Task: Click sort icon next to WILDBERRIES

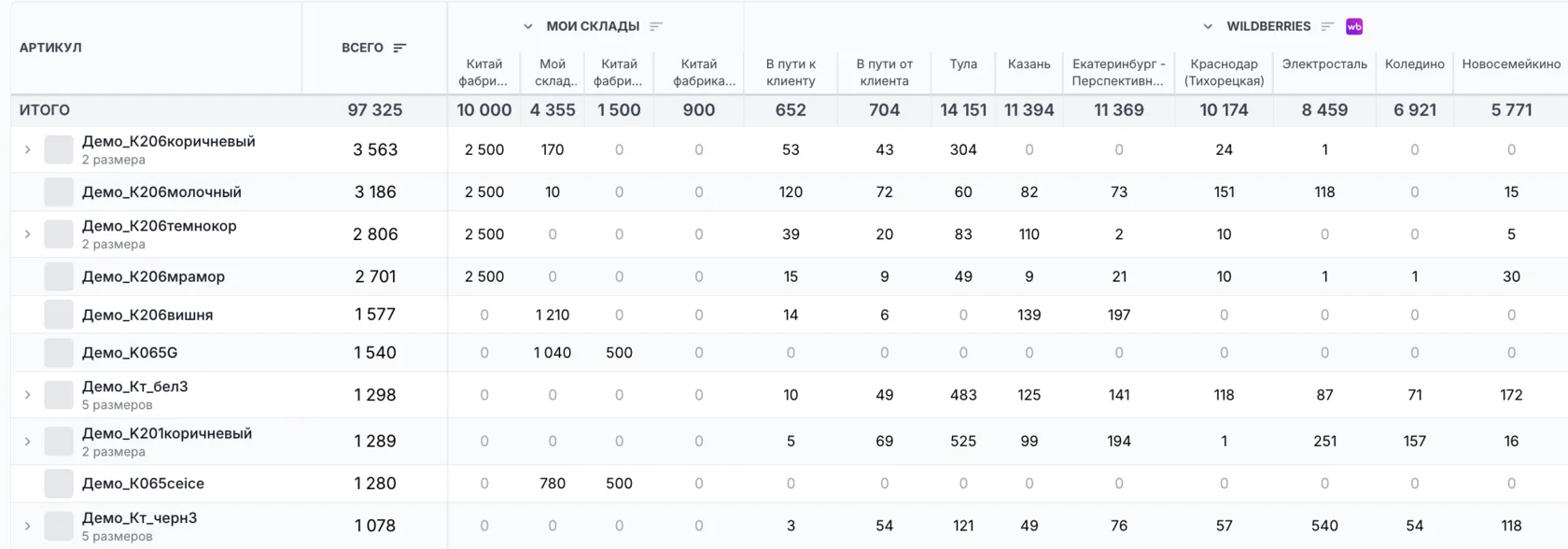Action: [1327, 26]
